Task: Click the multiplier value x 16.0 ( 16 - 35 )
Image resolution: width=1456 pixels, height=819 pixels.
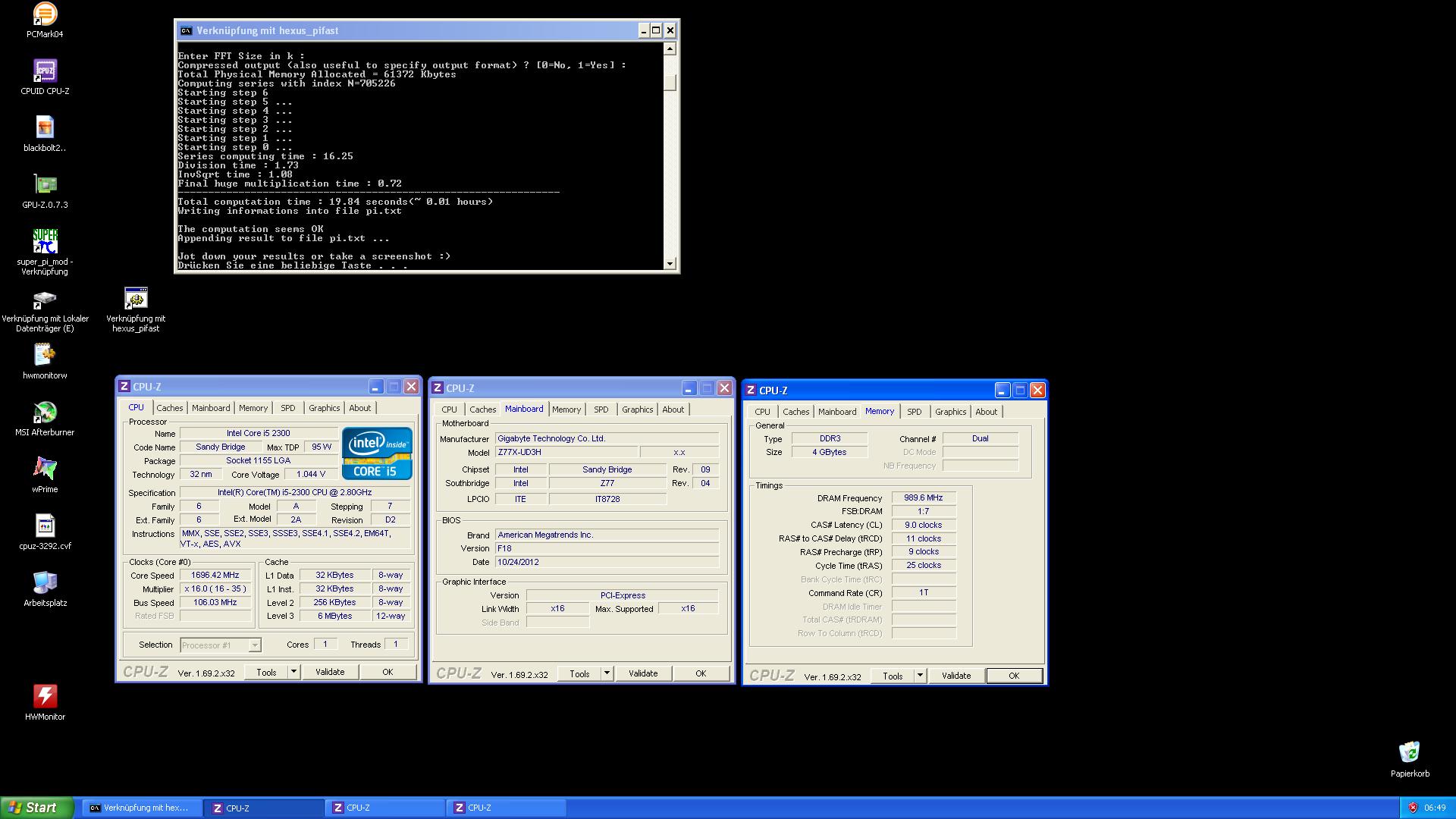Action: tap(215, 589)
